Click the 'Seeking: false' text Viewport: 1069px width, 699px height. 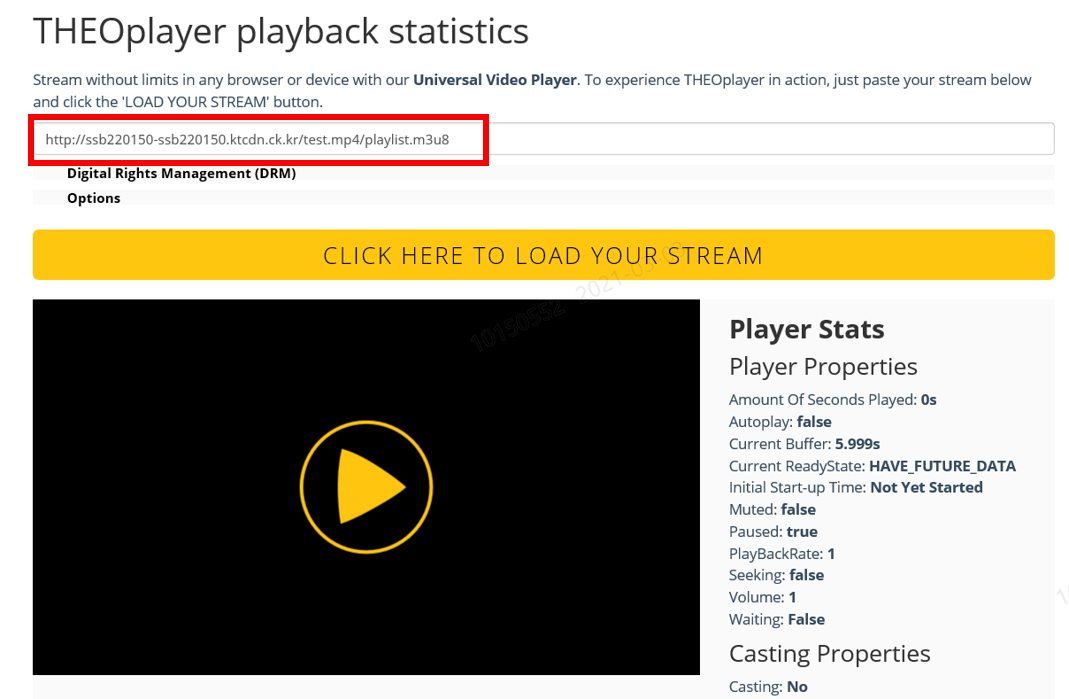tap(777, 575)
